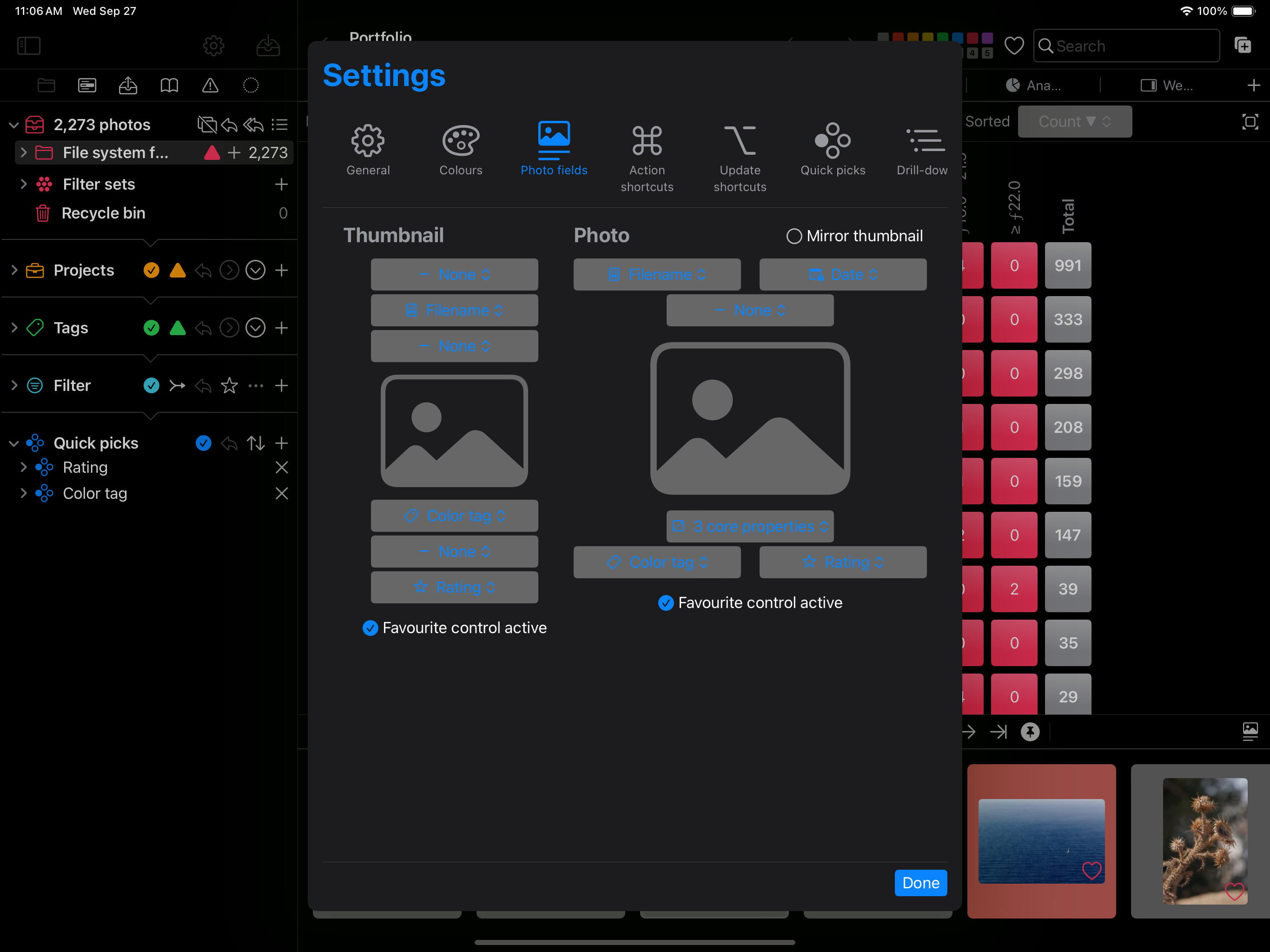The height and width of the screenshot is (952, 1270).
Task: Open the Thumbnail Rating field dropdown
Action: (454, 587)
